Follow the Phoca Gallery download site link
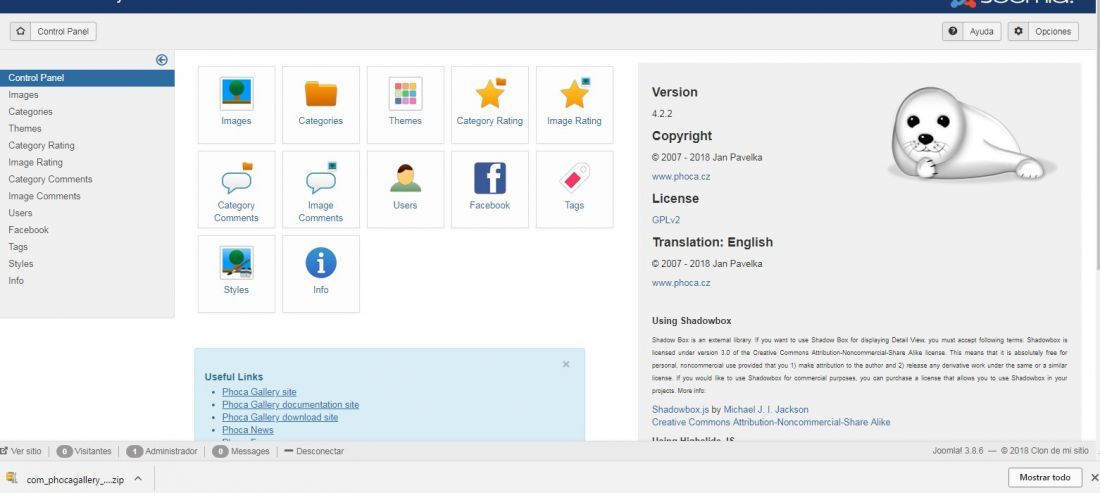The height and width of the screenshot is (493, 1100). point(280,417)
